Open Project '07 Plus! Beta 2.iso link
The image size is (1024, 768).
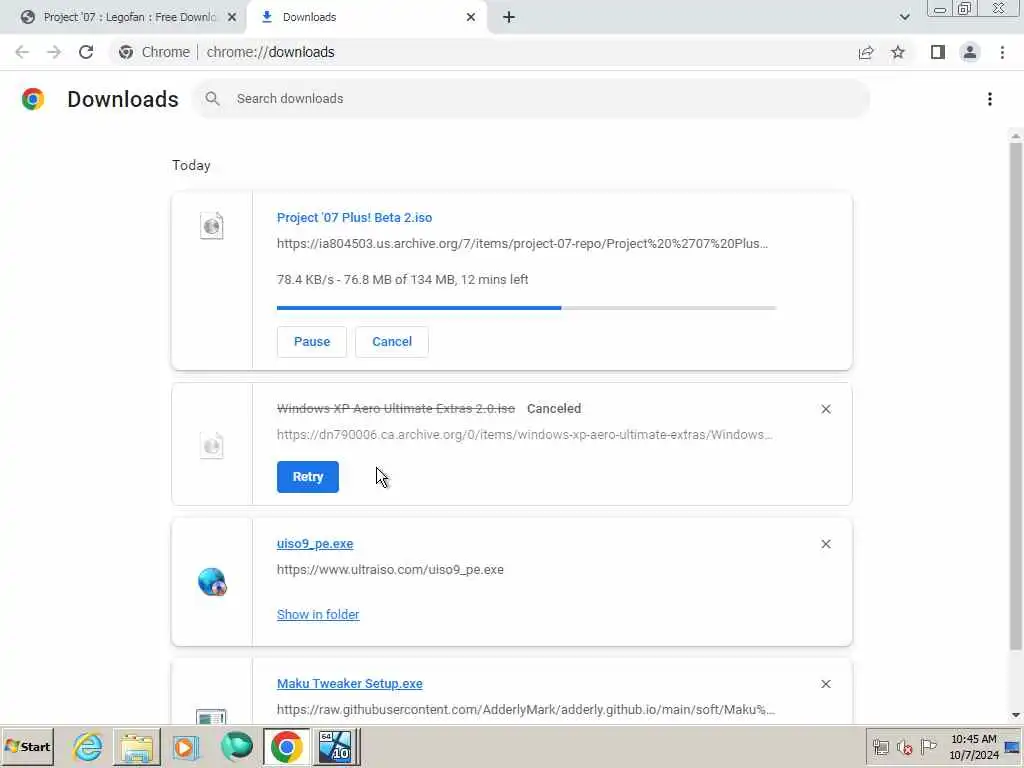pyautogui.click(x=355, y=217)
